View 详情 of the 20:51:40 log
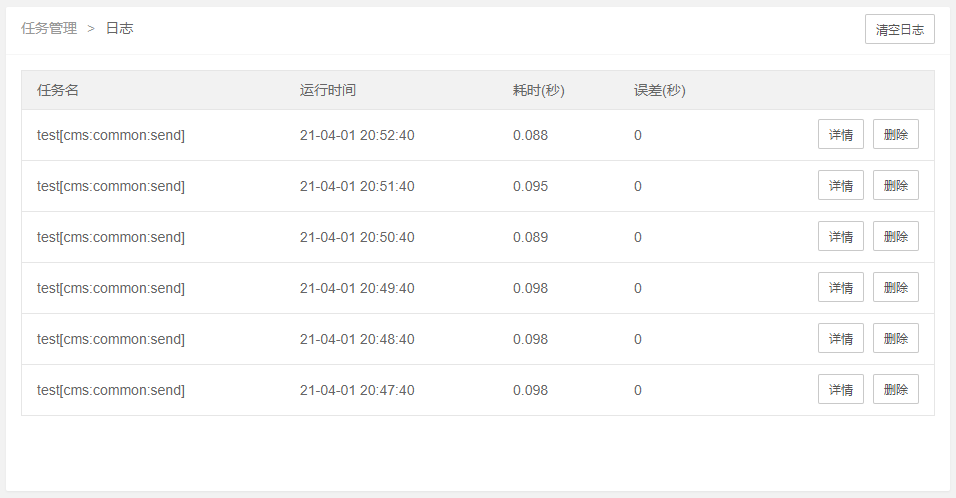956x498 pixels. [841, 185]
